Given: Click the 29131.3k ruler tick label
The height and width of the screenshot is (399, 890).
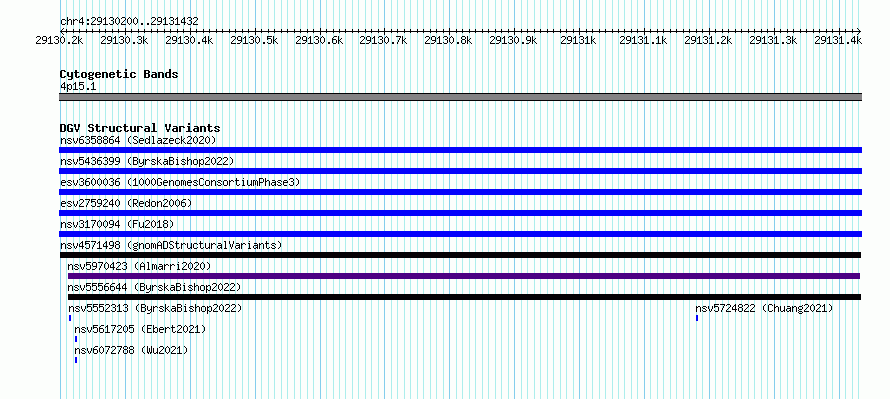Looking at the screenshot, I should click(x=773, y=40).
